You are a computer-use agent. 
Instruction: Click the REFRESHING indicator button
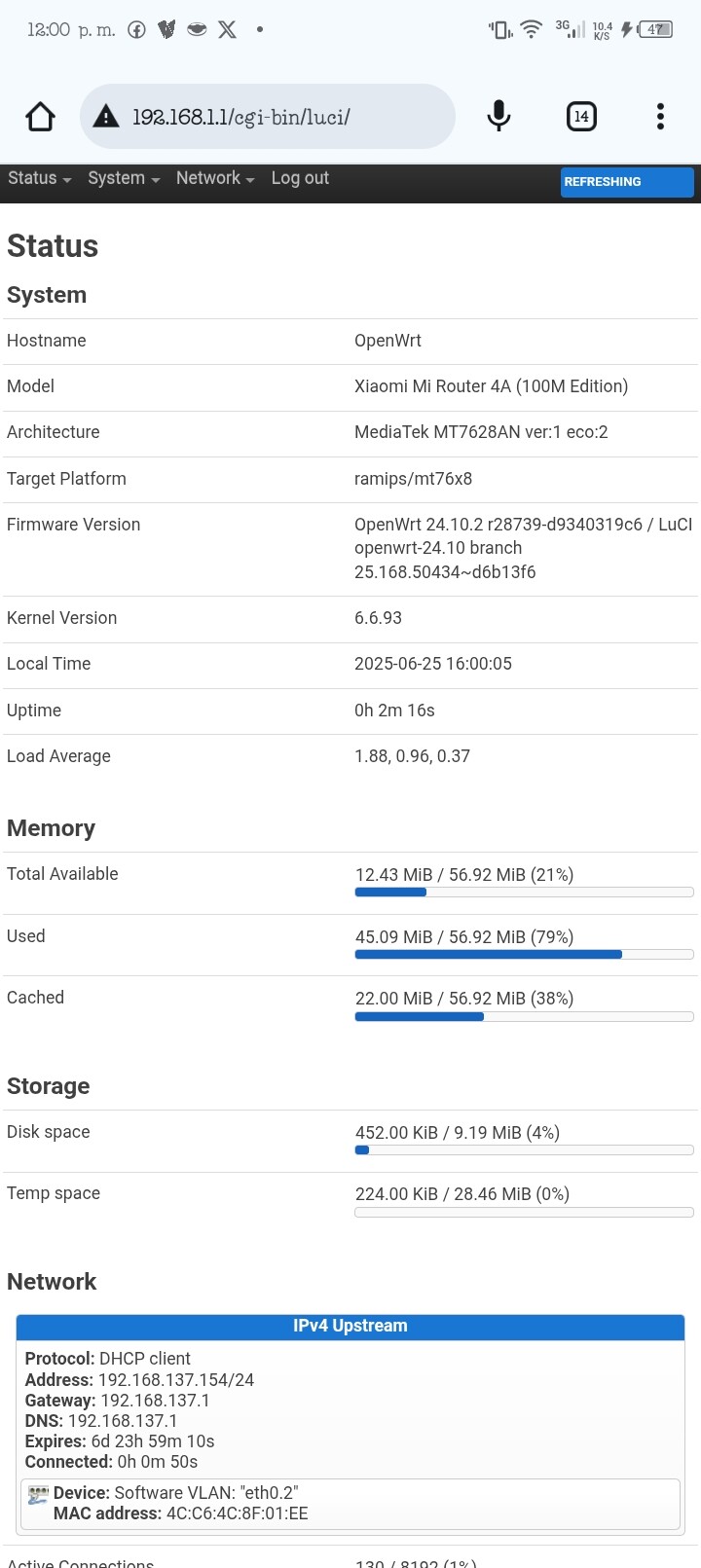pyautogui.click(x=627, y=182)
